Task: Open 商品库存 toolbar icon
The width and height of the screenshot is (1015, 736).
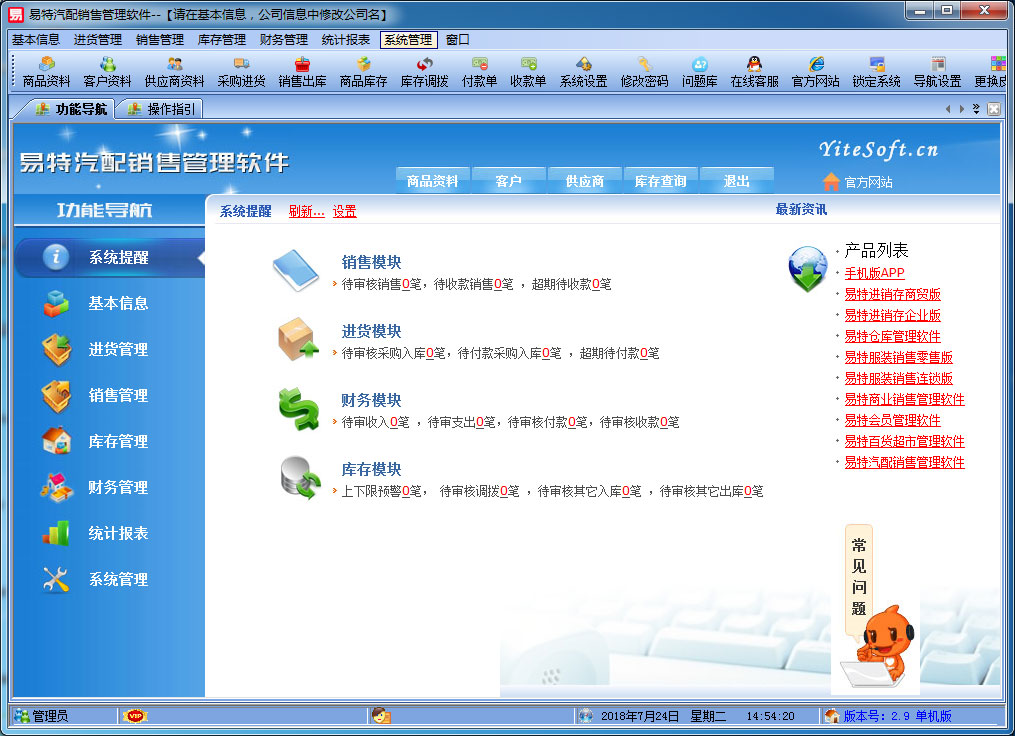Action: click(x=364, y=72)
